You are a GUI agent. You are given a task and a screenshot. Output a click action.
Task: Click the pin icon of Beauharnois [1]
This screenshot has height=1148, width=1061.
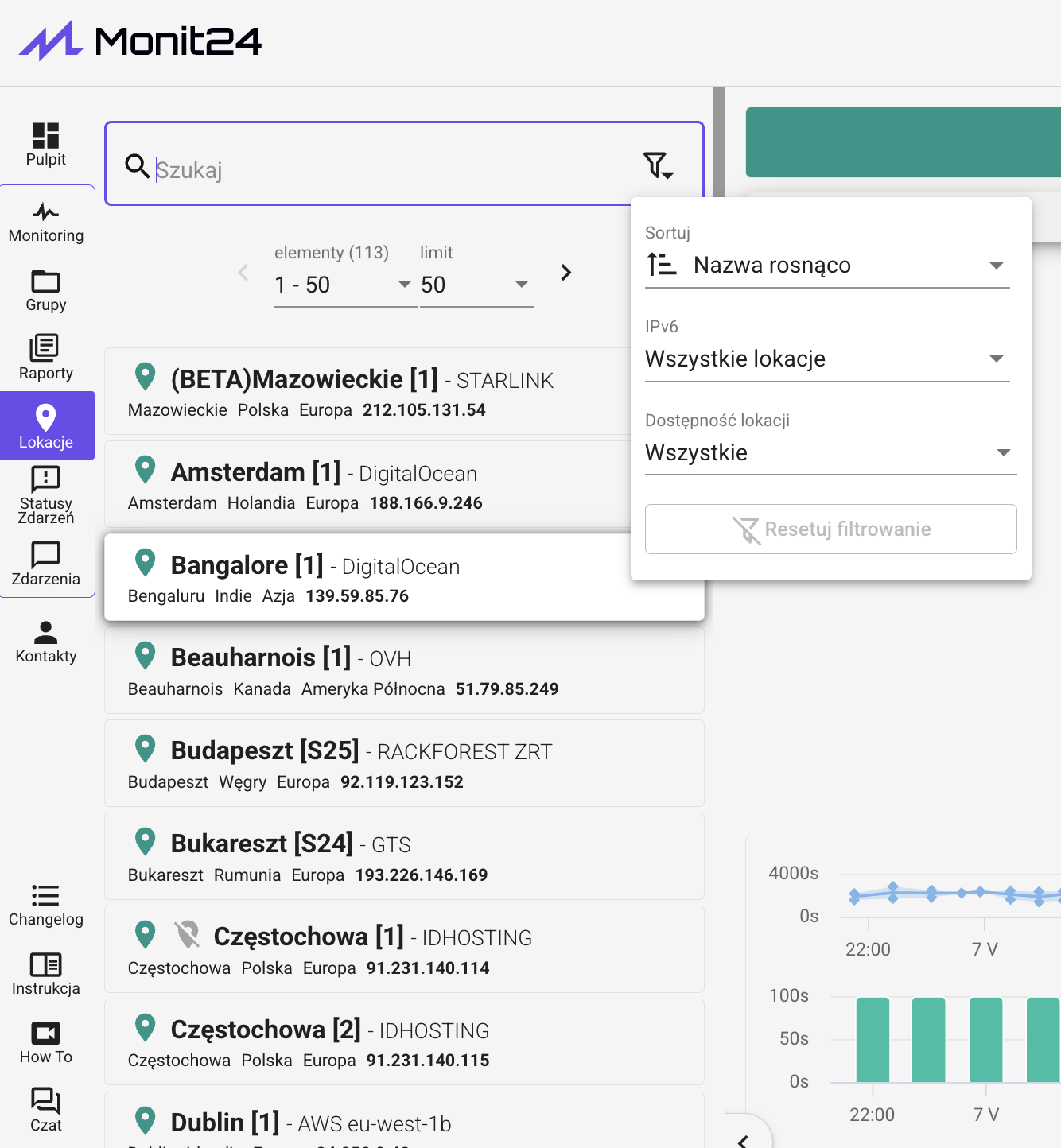click(145, 655)
